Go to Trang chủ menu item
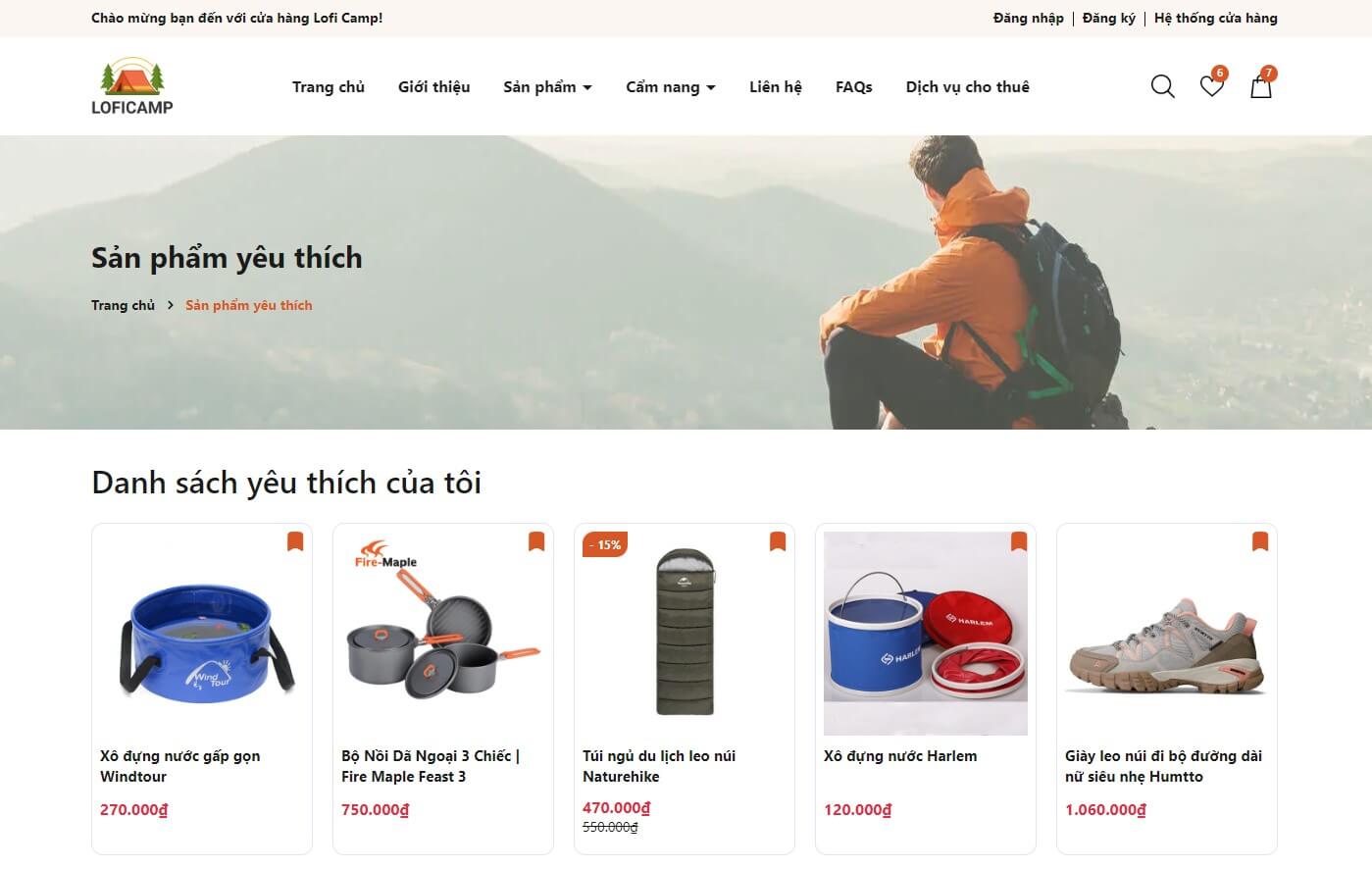 tap(329, 86)
